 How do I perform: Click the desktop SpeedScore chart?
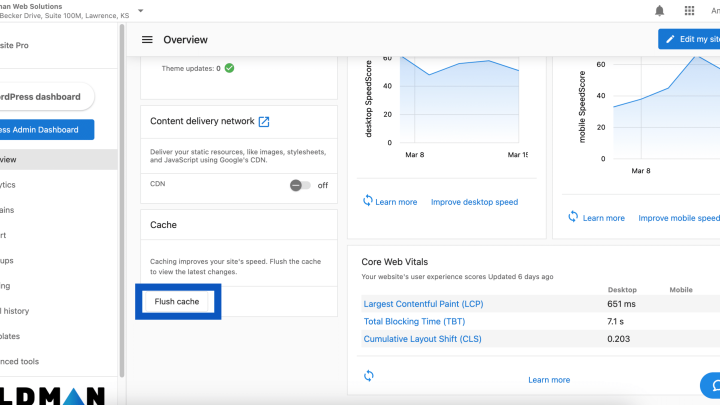click(x=460, y=100)
